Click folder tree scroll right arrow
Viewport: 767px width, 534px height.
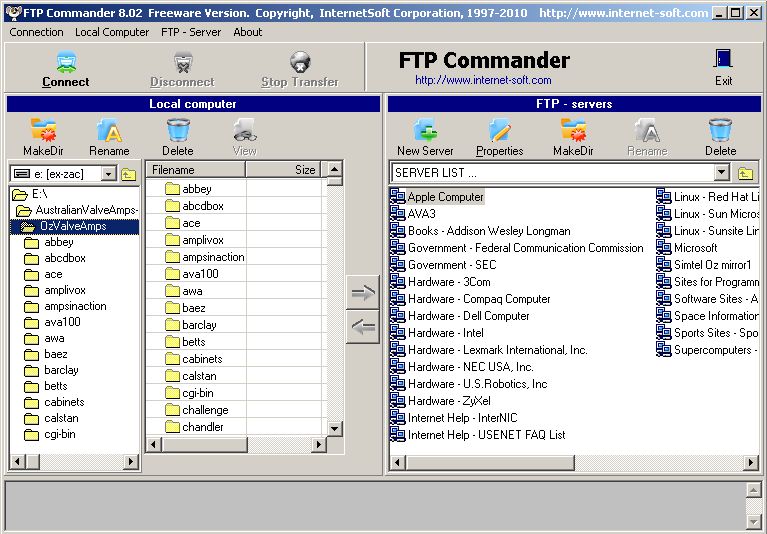pyautogui.click(x=131, y=461)
